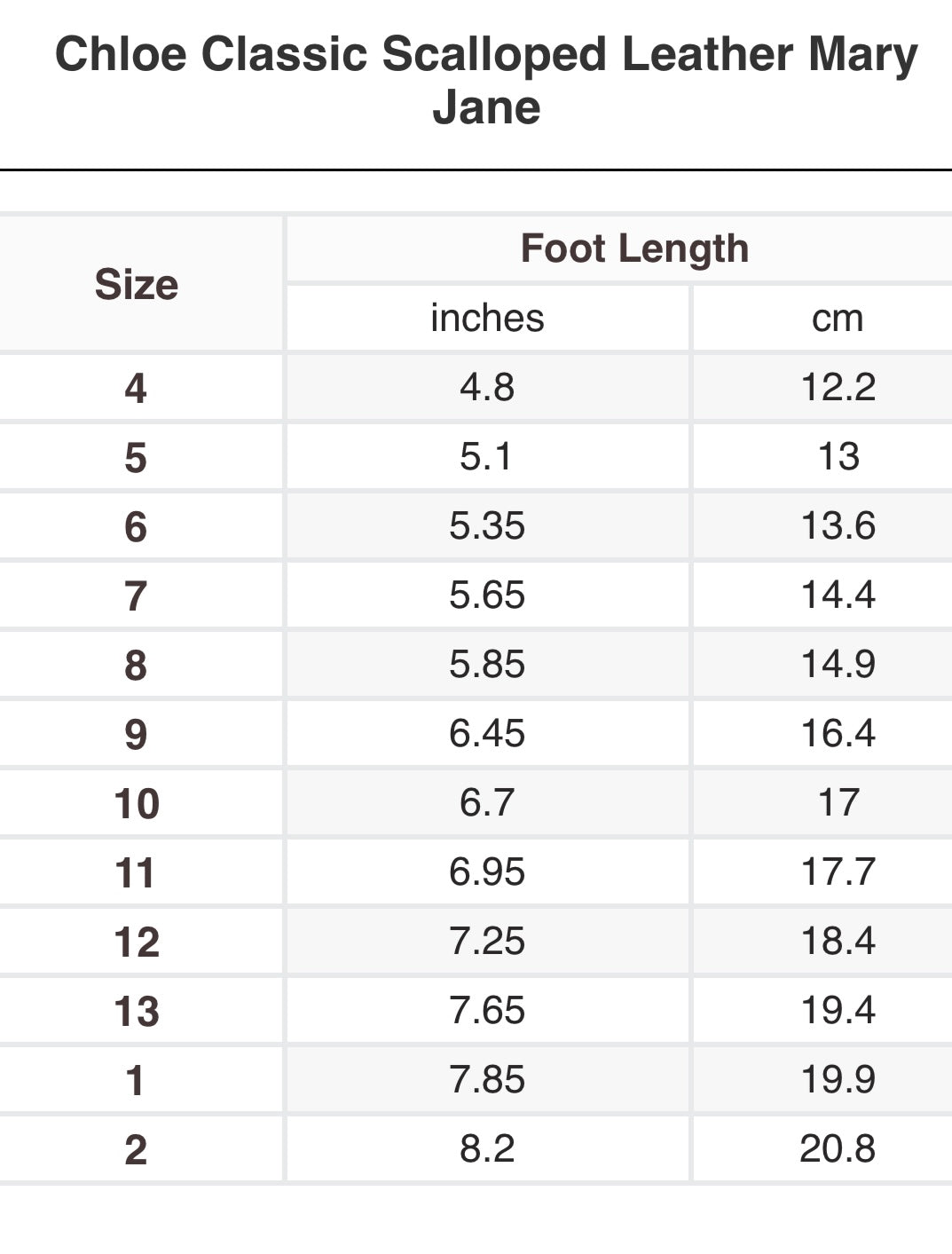Click the size 13 row label
Viewport: 952px width, 1254px height.
pyautogui.click(x=137, y=1011)
